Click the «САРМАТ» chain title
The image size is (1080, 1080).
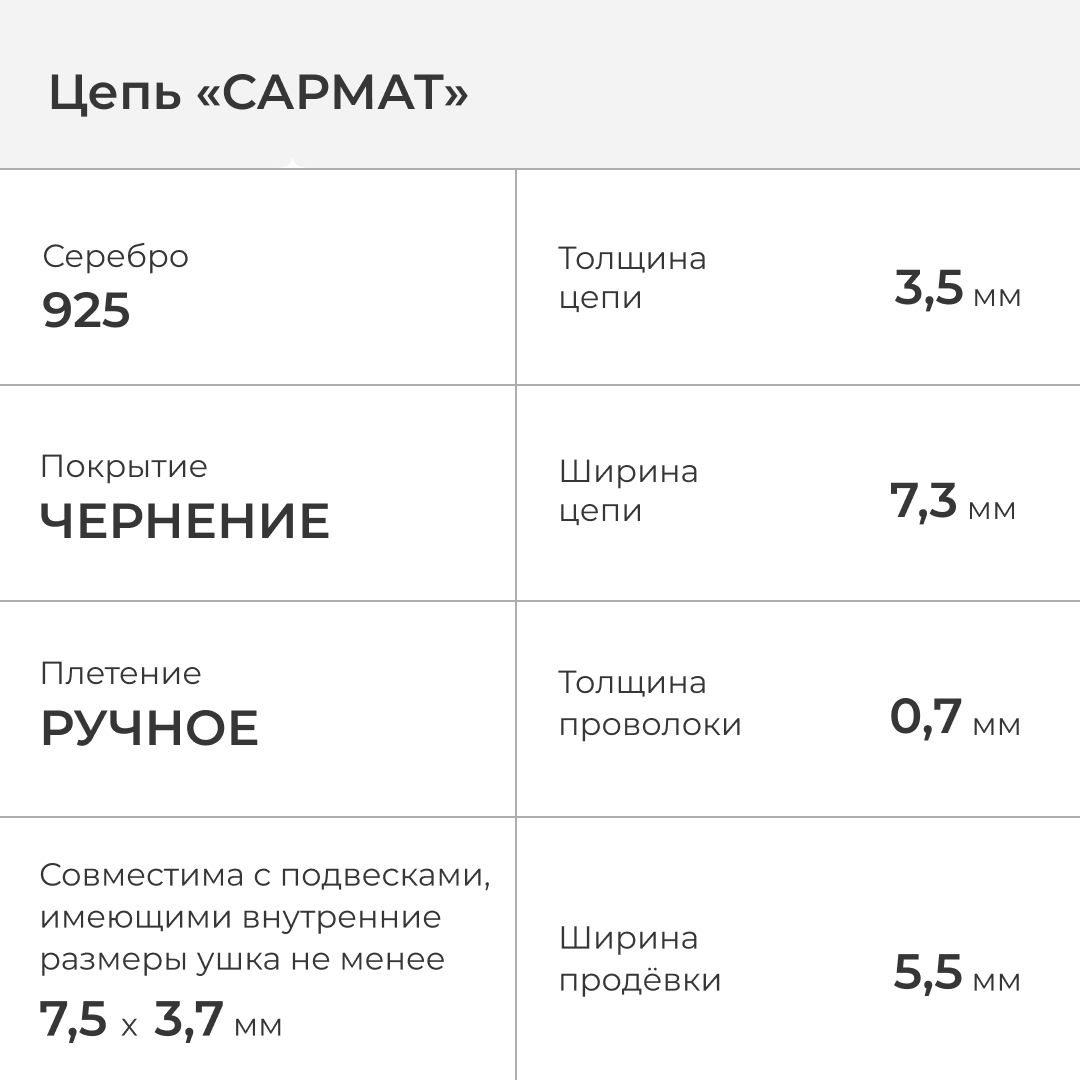tap(258, 94)
